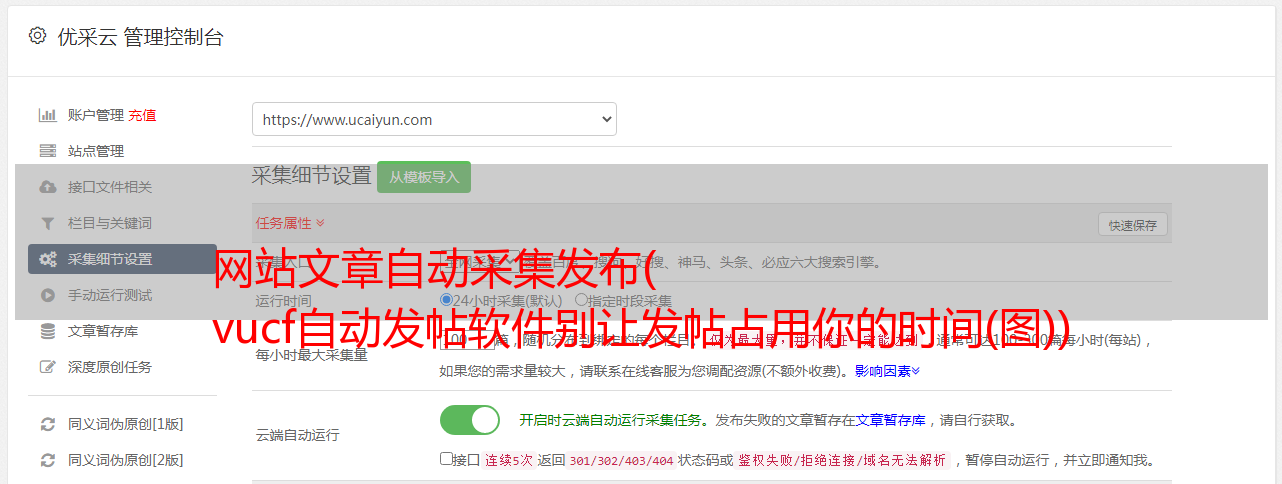The width and height of the screenshot is (1282, 484).
Task: Click the bar chart icon for 账户管理
Action: tap(47, 115)
